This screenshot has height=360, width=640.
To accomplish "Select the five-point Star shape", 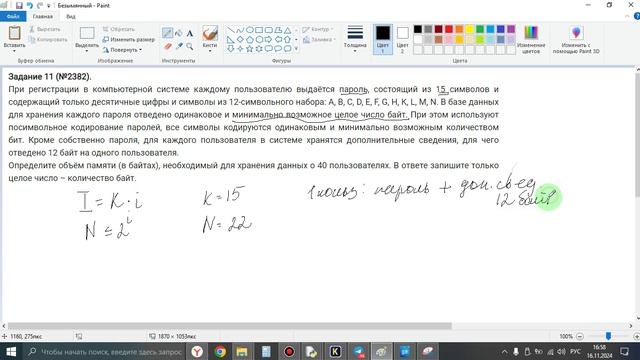I will 249,49.
